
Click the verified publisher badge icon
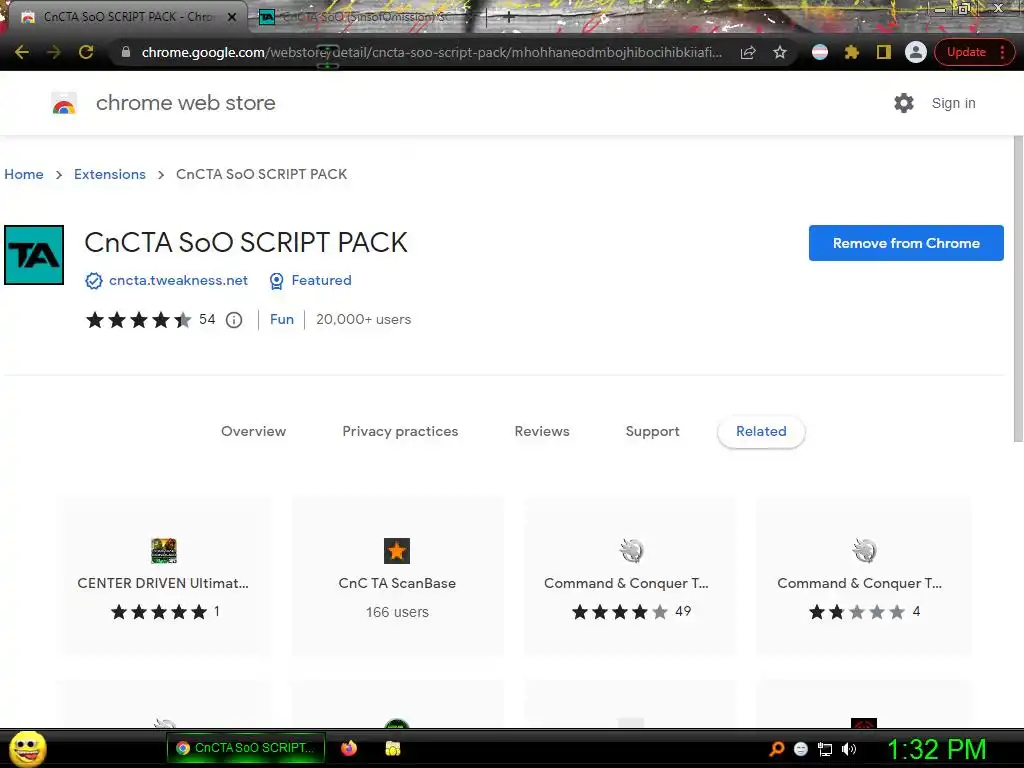coord(94,281)
